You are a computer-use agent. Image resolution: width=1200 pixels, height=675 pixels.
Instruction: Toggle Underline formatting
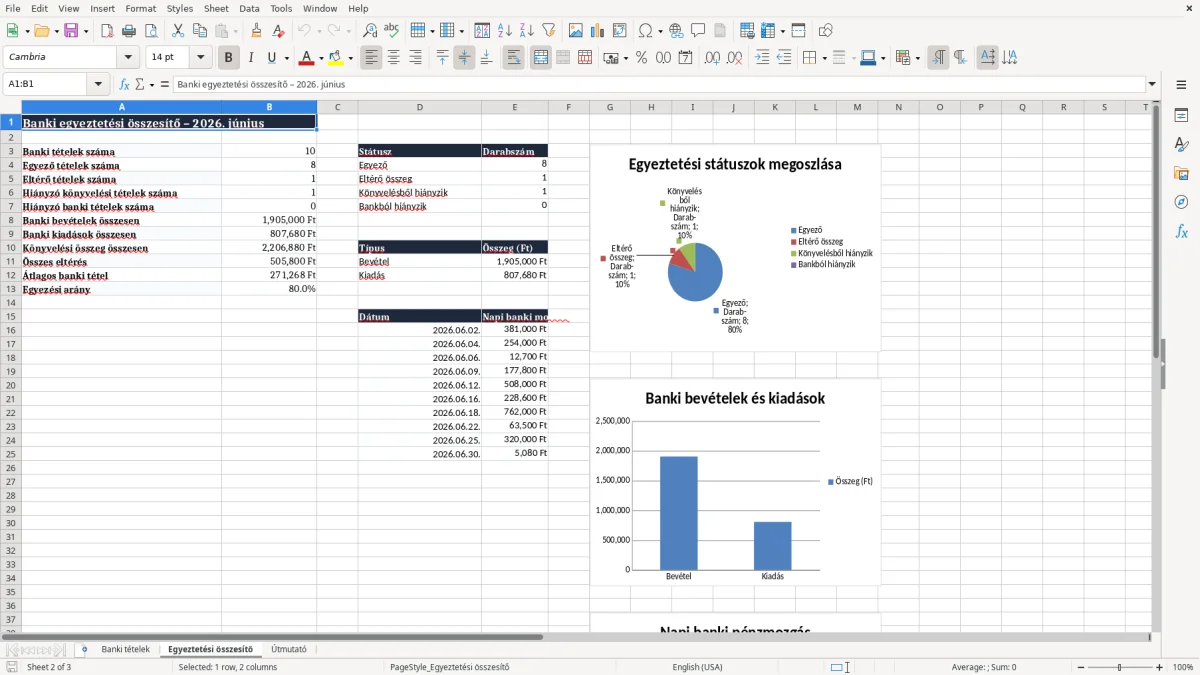(271, 58)
